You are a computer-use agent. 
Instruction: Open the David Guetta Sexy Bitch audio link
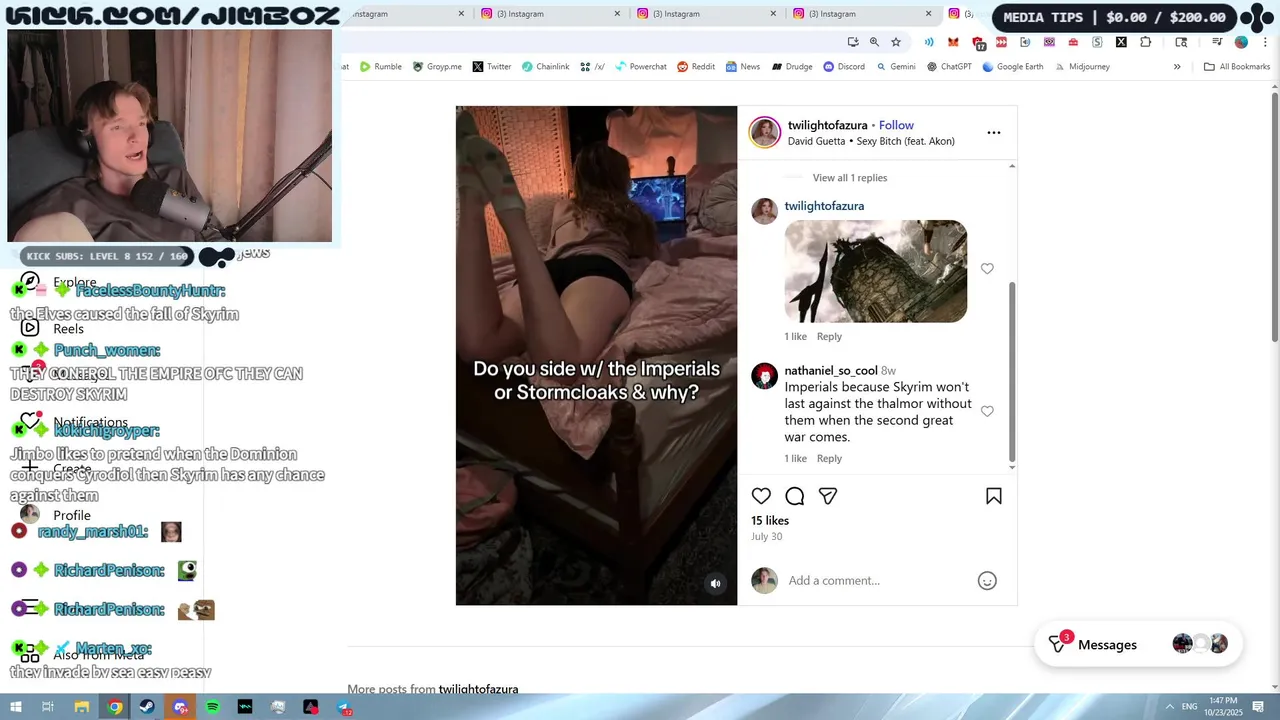tap(871, 141)
